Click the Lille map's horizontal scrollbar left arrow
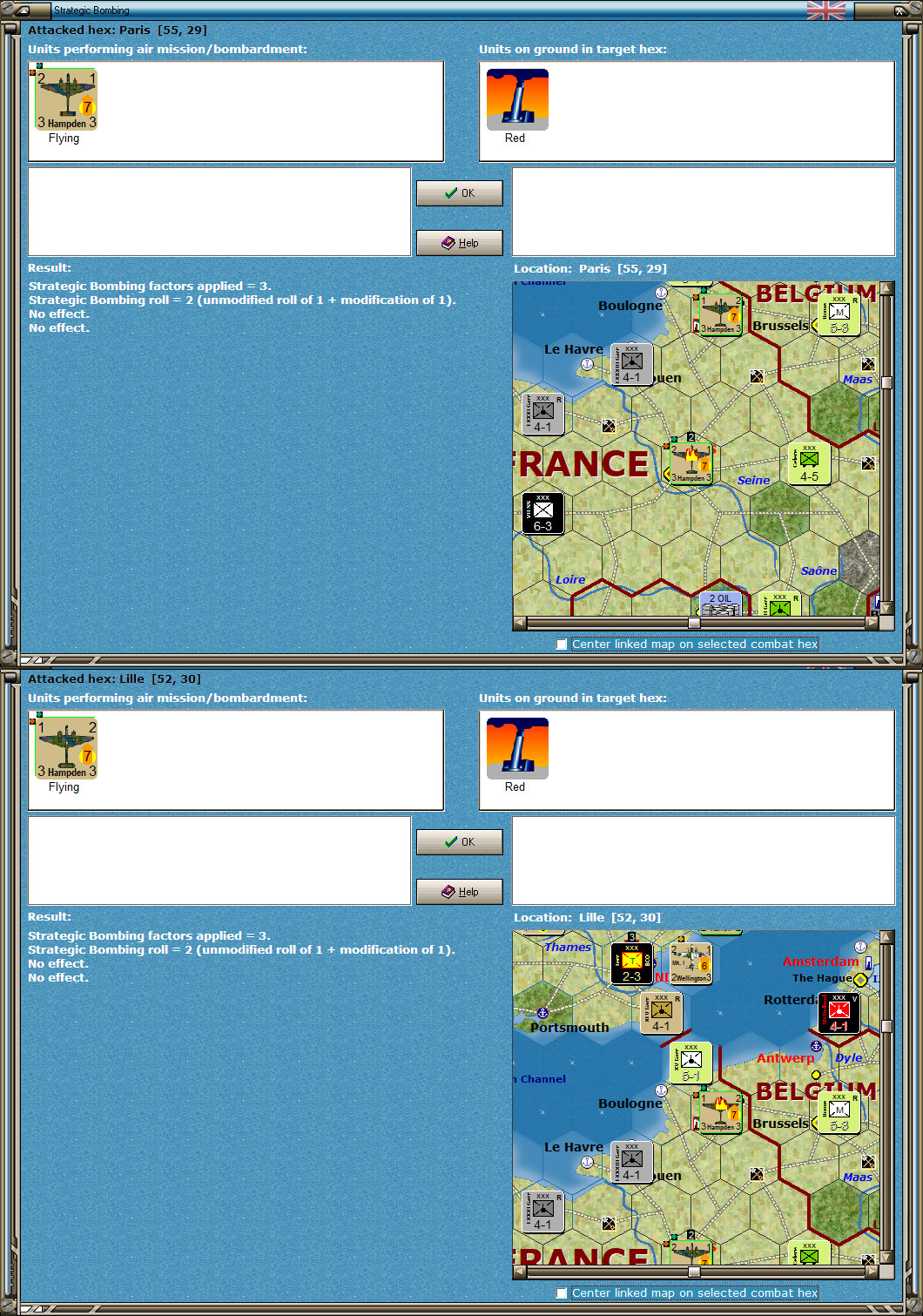Screen dimensions: 923x1316 (520, 1272)
